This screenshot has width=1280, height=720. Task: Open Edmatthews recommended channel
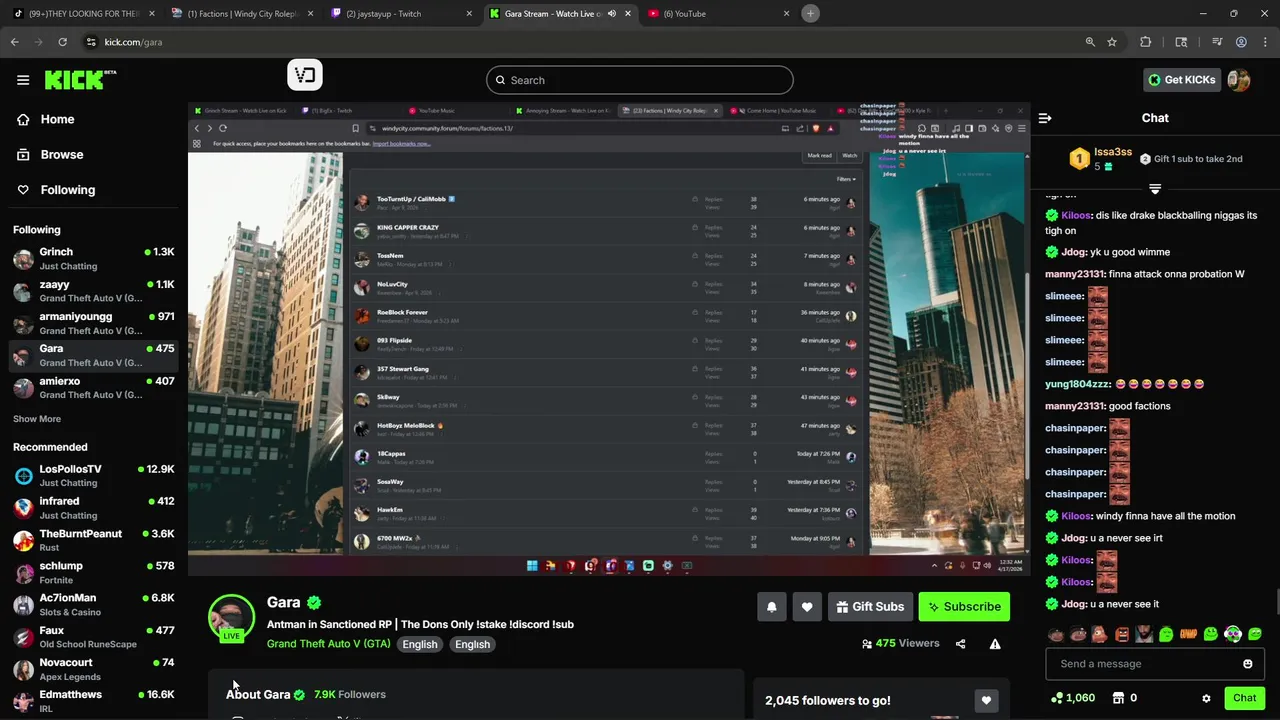[94, 700]
